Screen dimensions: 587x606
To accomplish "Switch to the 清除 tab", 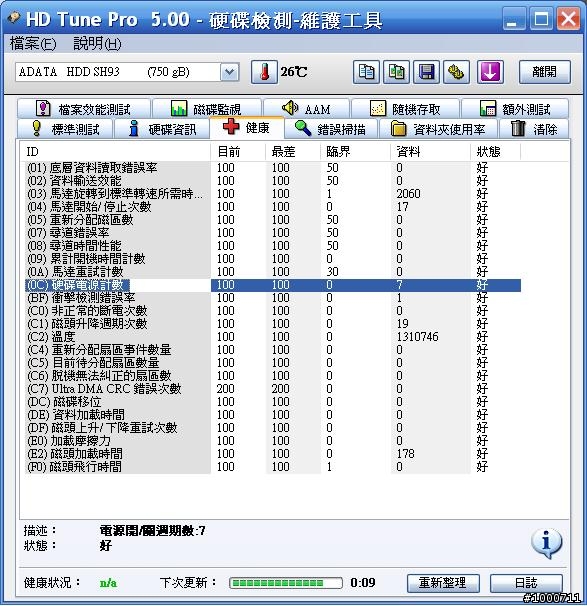I will pos(534,129).
